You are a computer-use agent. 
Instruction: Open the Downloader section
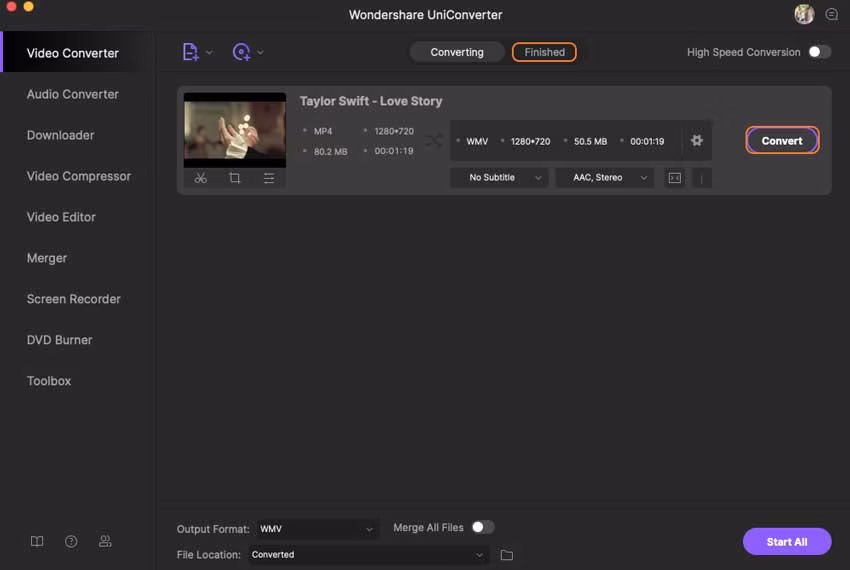[x=60, y=135]
